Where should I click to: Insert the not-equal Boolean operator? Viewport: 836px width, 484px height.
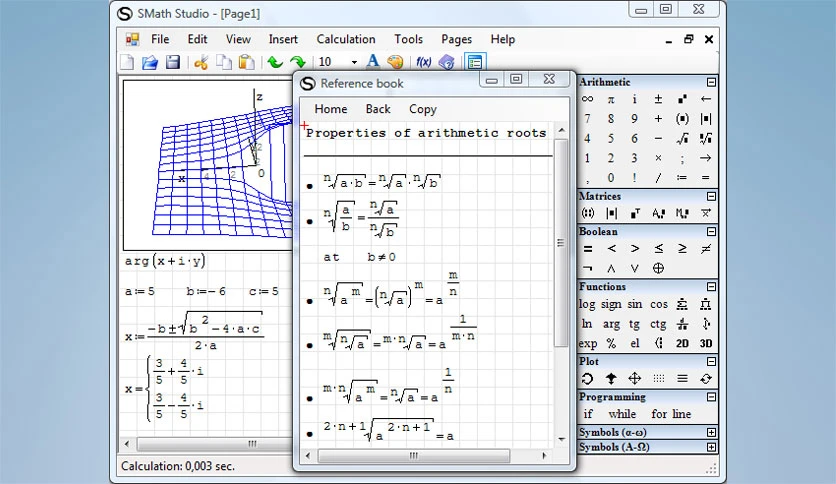coord(706,248)
